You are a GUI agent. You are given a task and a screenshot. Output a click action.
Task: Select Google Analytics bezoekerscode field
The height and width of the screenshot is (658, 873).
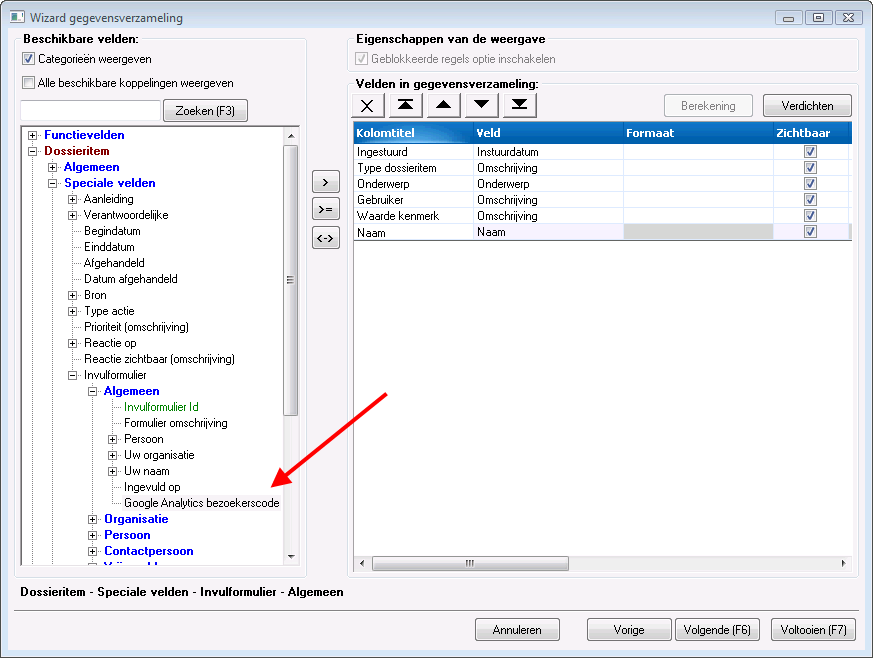tap(202, 503)
